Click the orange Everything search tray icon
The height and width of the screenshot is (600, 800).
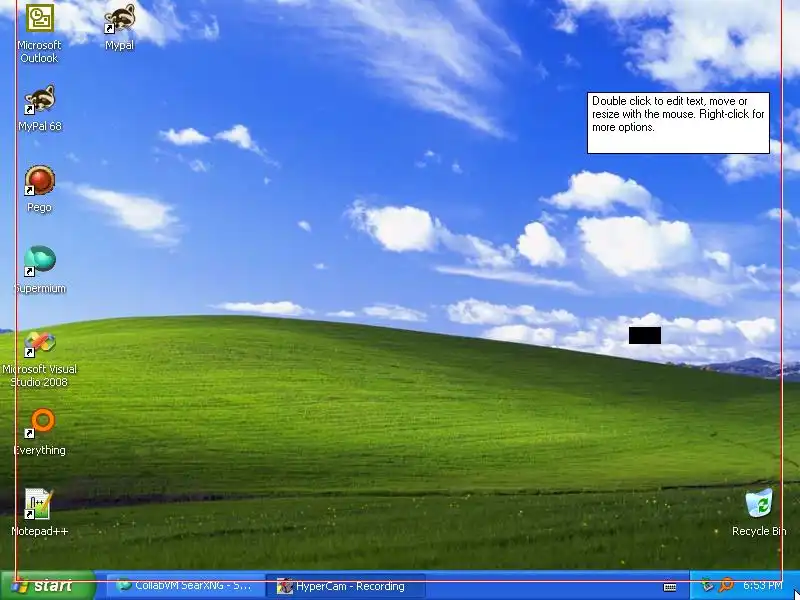tap(726, 585)
